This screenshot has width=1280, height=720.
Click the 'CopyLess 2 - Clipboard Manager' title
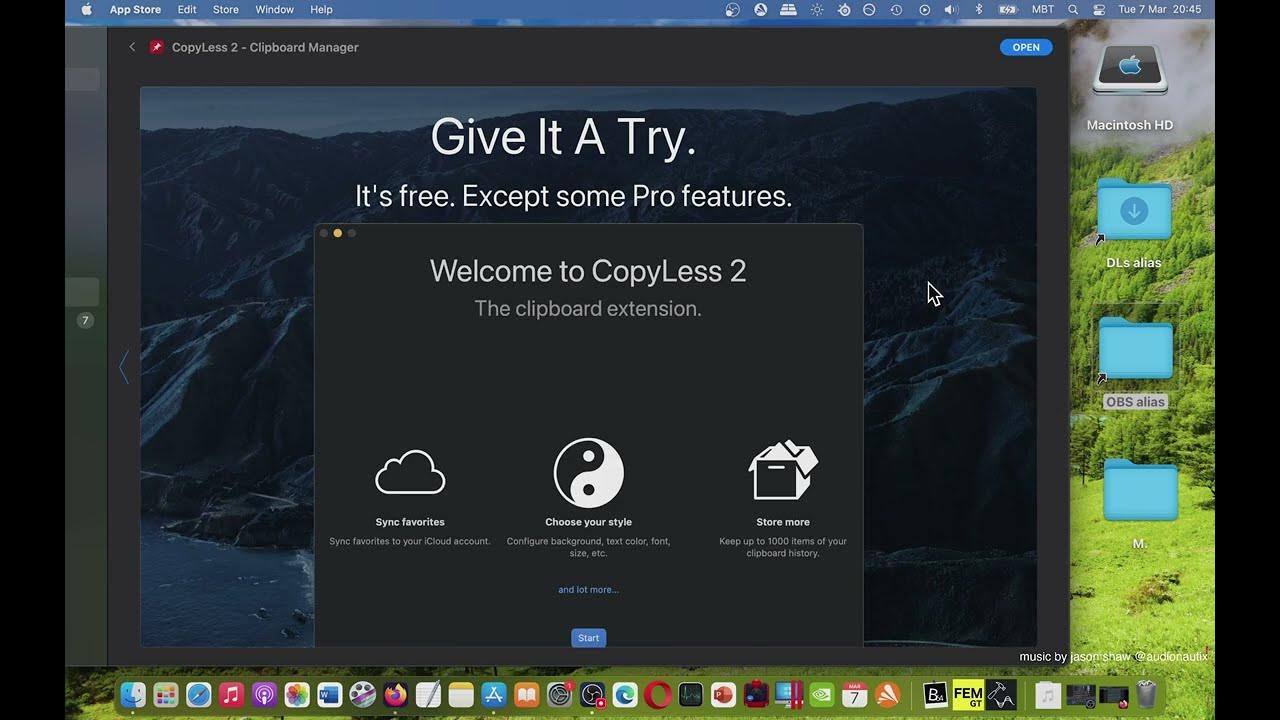265,47
